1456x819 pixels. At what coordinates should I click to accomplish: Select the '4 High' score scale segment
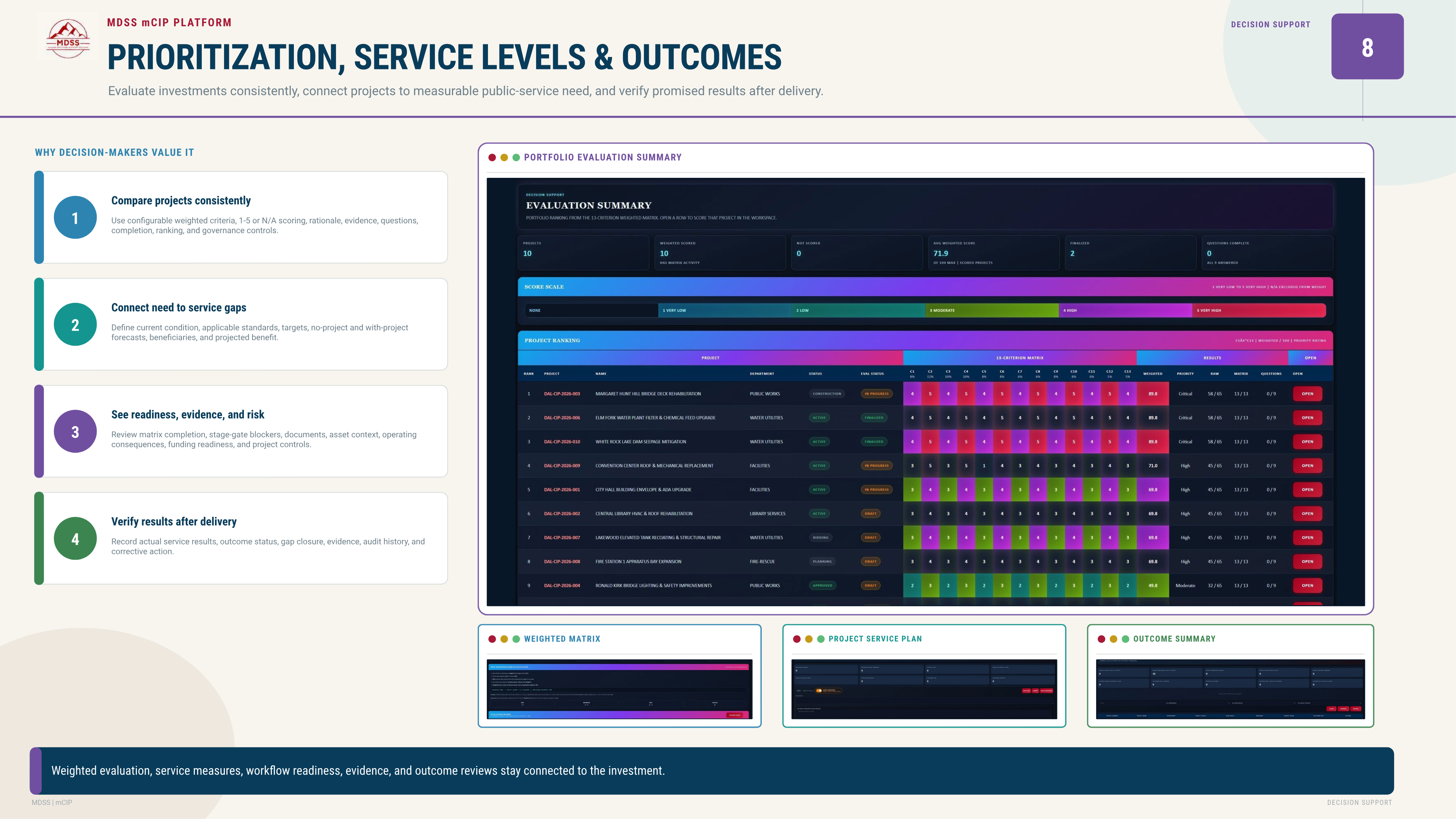pyautogui.click(x=1125, y=310)
